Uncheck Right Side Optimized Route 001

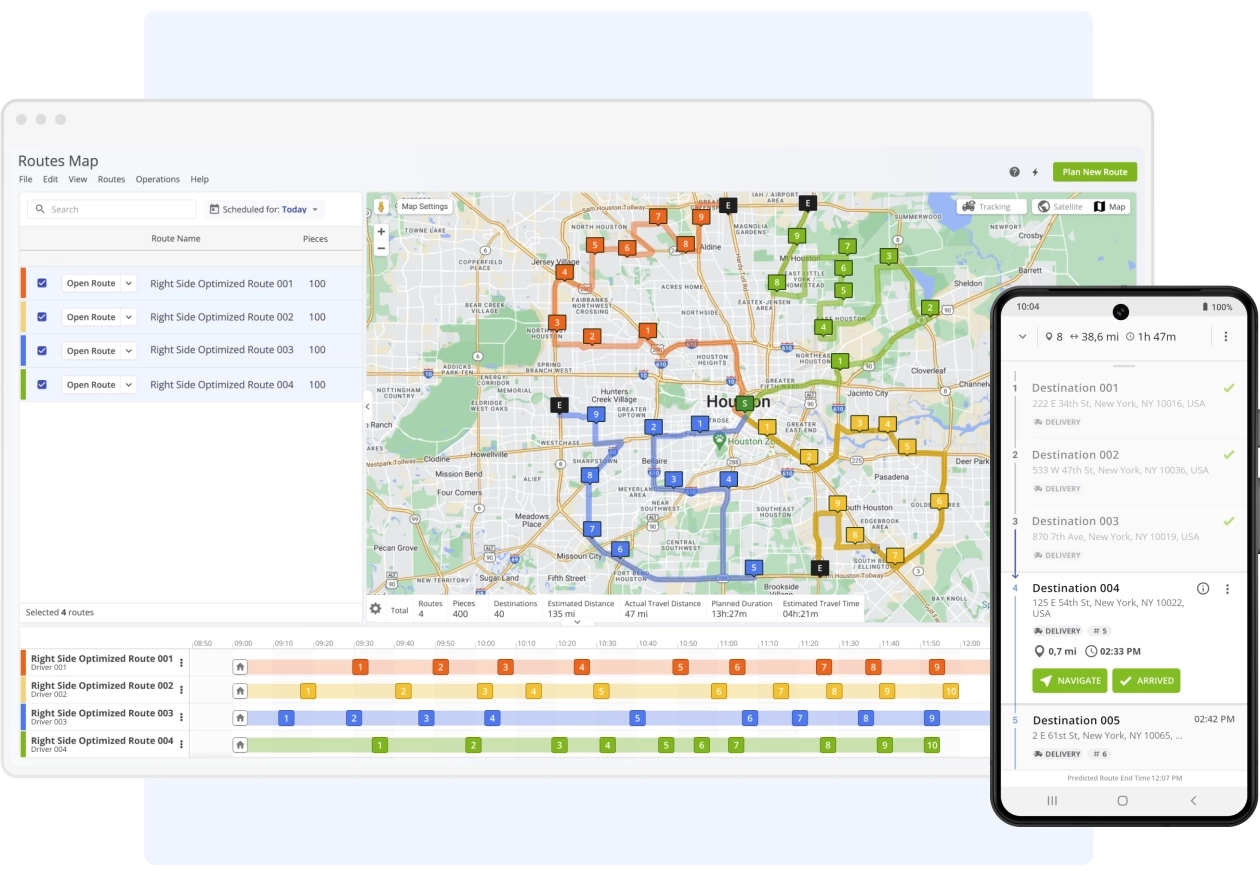coord(42,283)
